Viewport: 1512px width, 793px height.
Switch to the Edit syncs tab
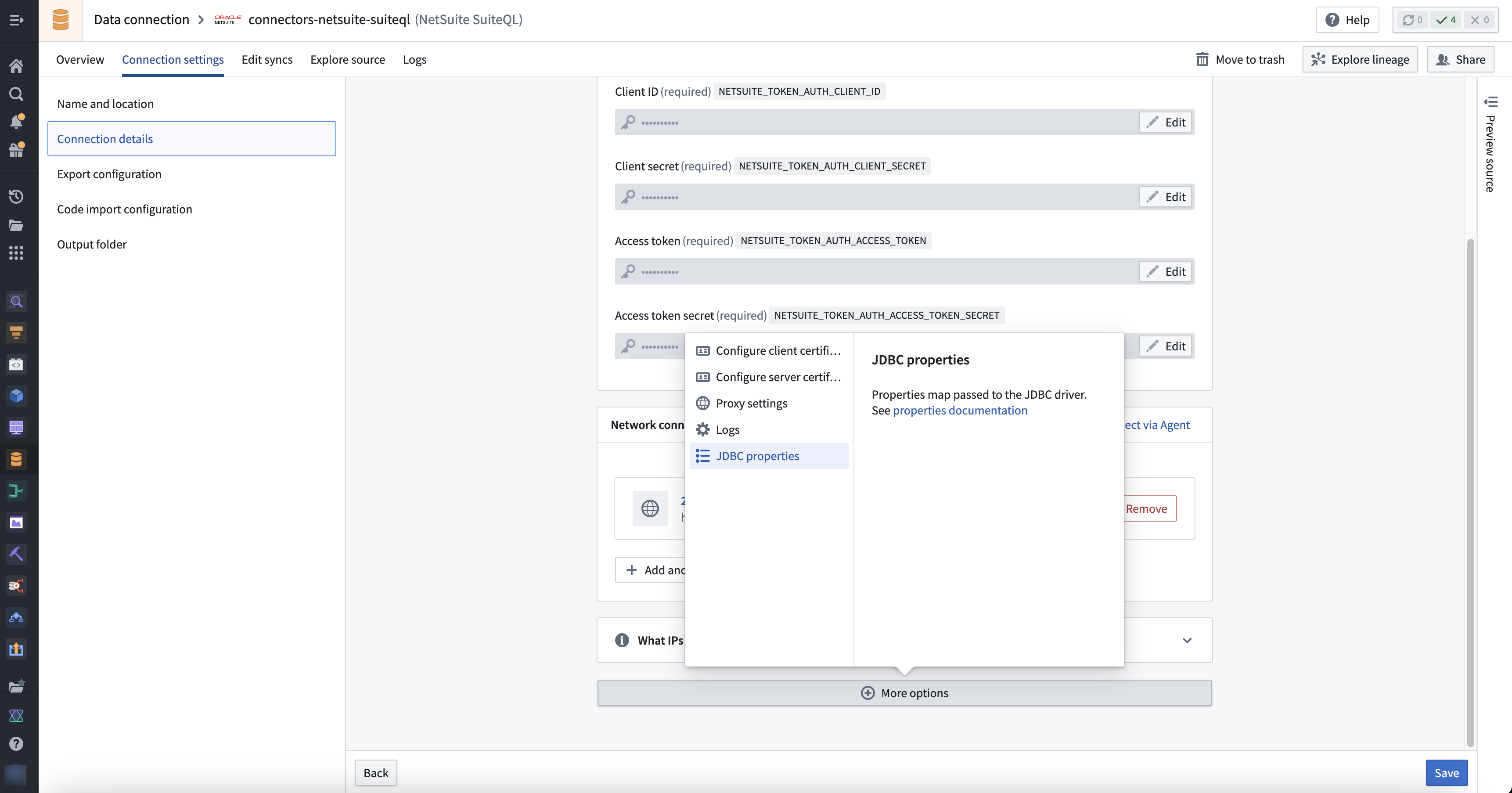(267, 59)
